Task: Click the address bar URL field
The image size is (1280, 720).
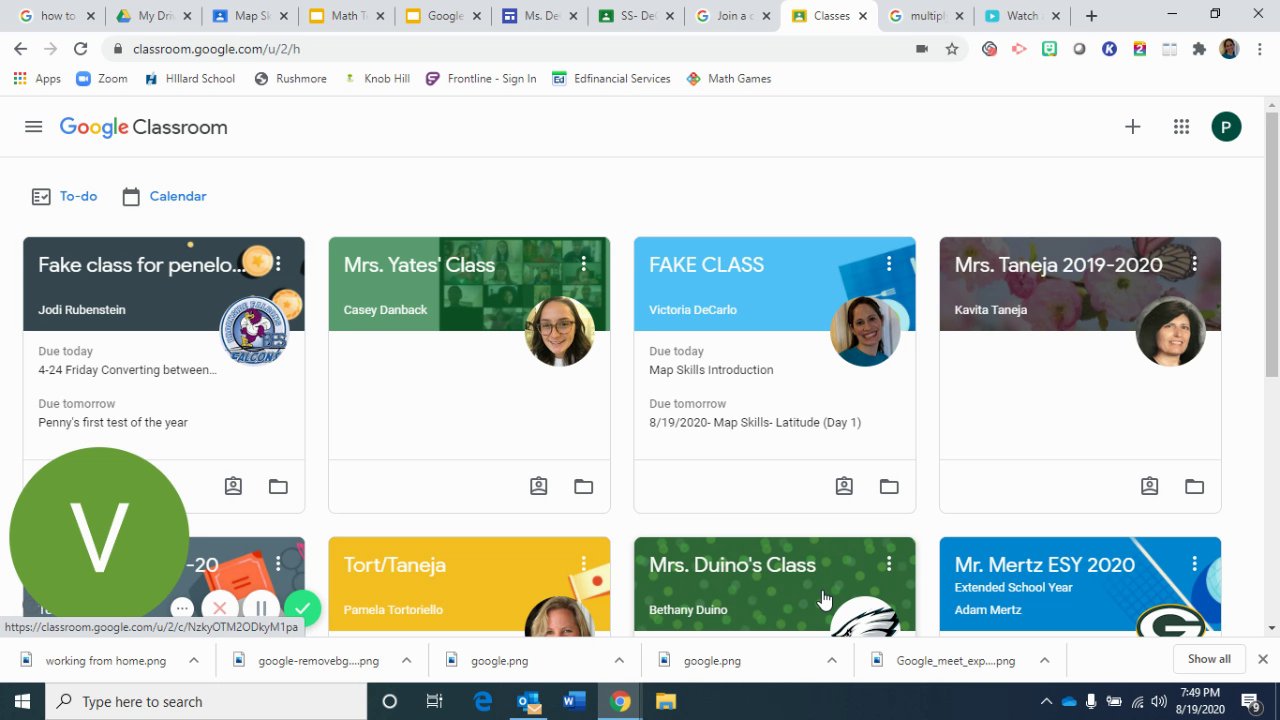Action: [x=520, y=48]
